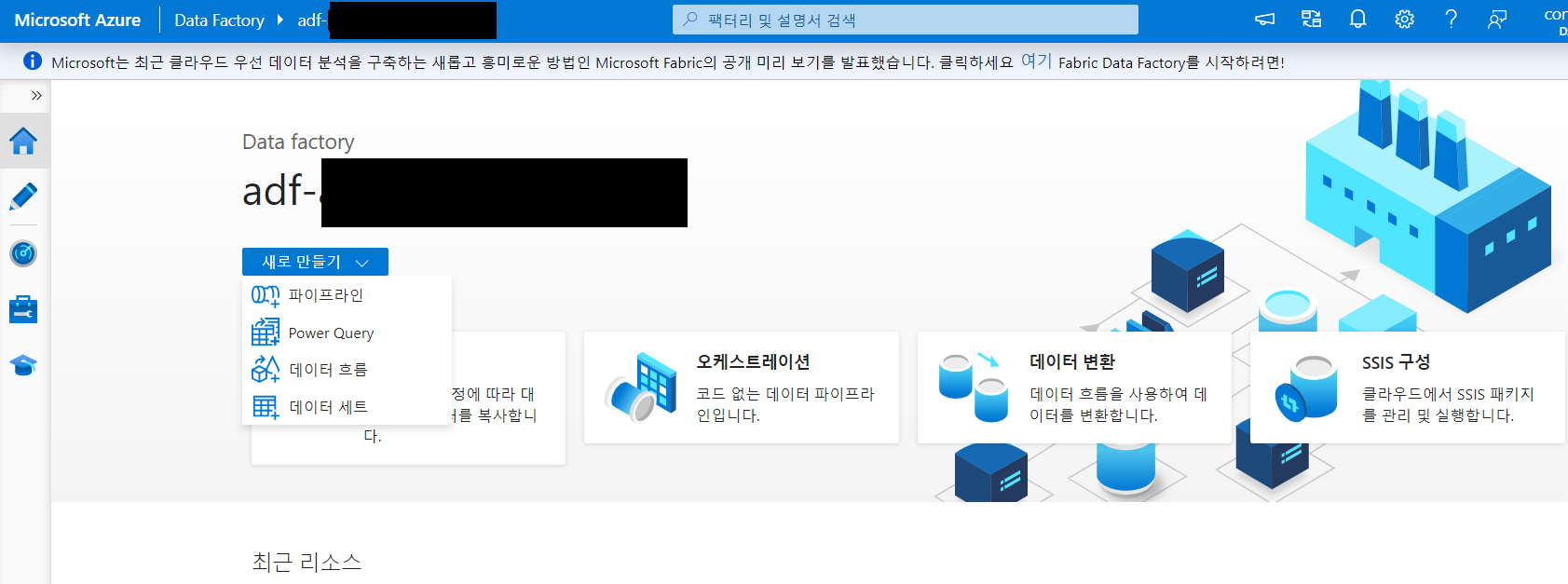Choose 파이프라인 from the new menu
The image size is (1568, 584).
(x=347, y=295)
